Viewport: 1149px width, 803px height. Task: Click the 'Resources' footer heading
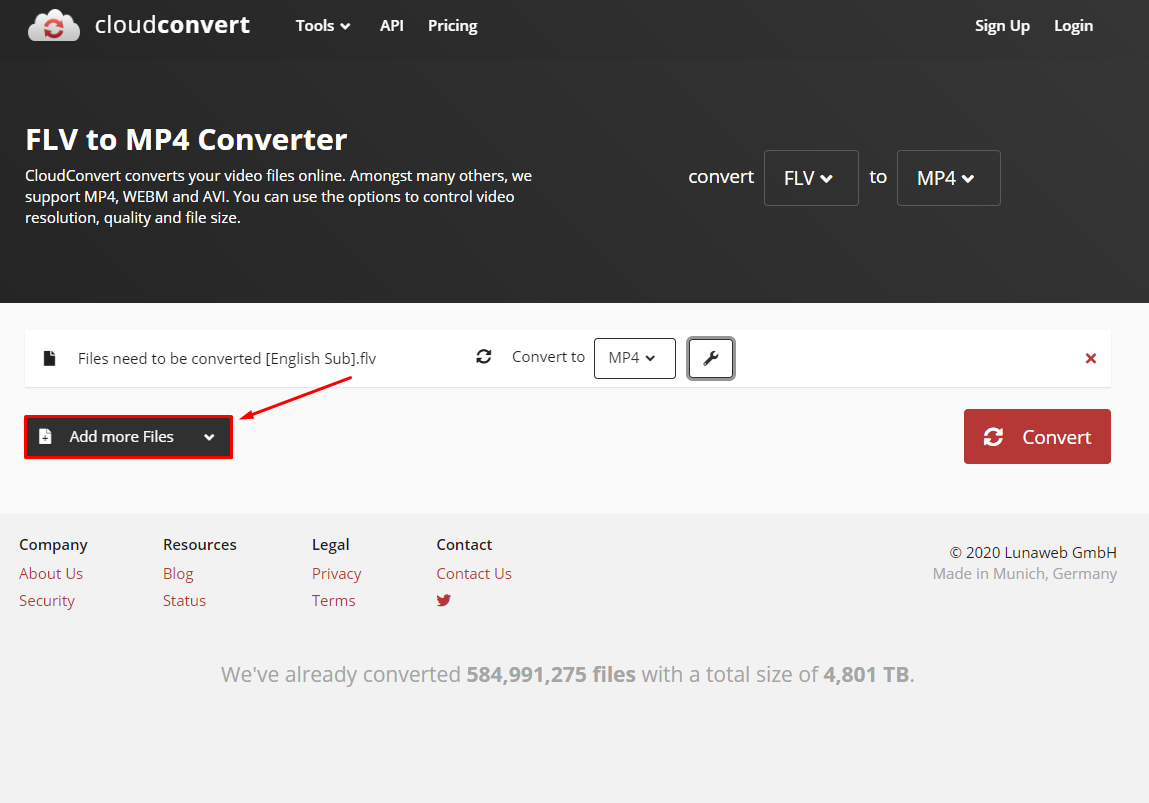[x=199, y=544]
